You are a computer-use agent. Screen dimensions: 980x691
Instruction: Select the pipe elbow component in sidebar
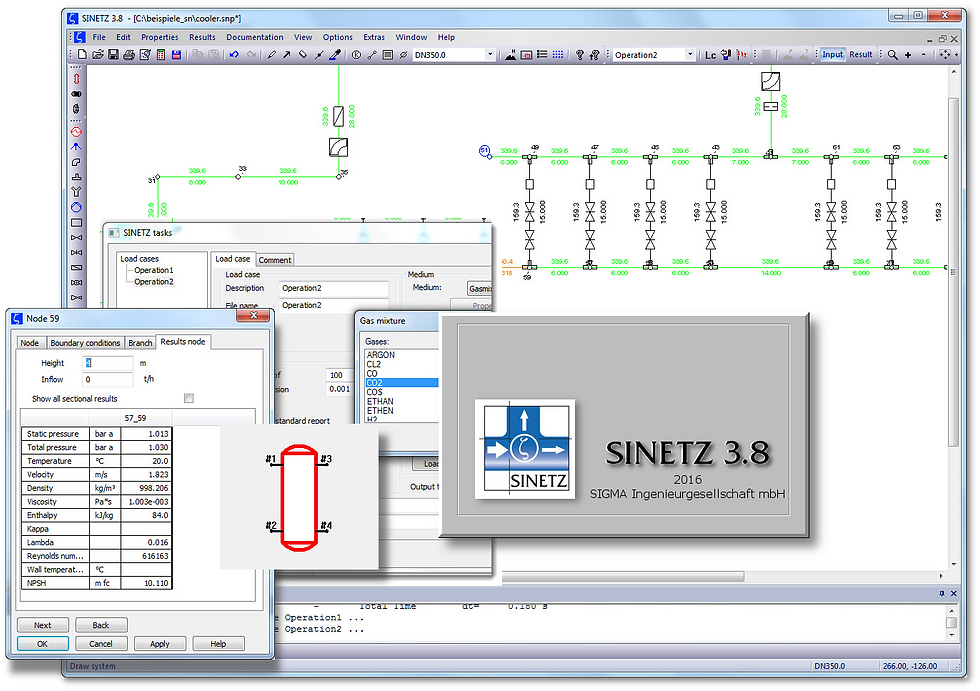point(76,162)
